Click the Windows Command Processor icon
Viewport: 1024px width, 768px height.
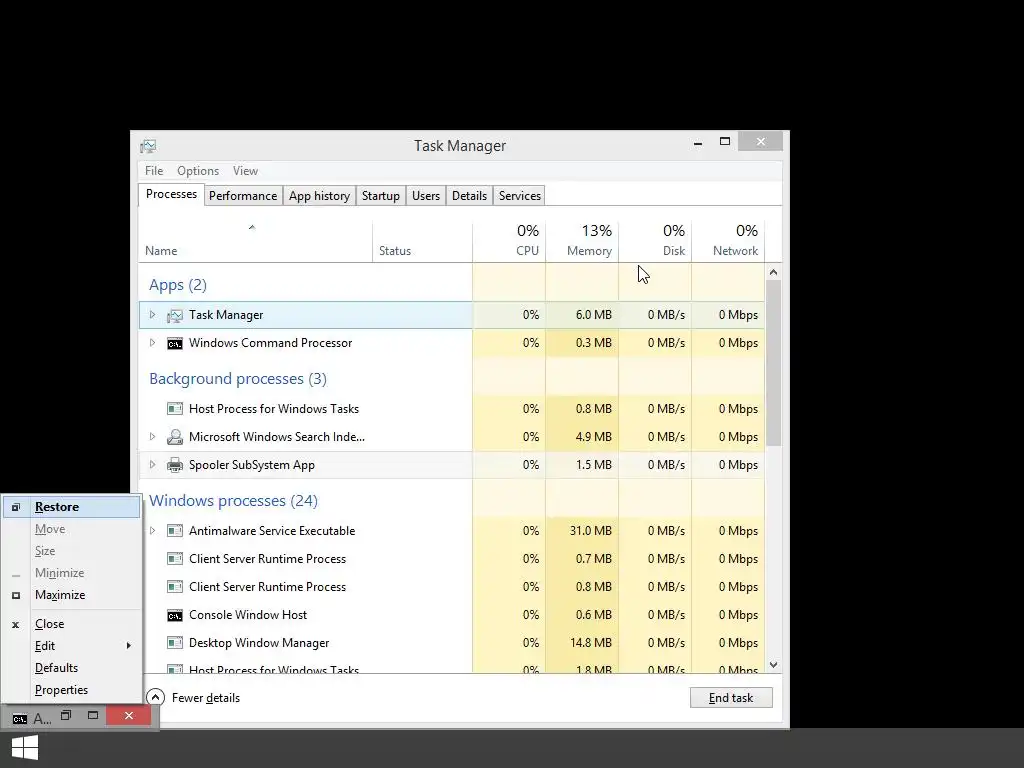click(174, 344)
